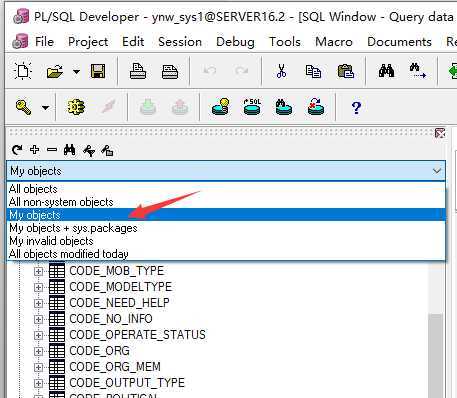The width and height of the screenshot is (457, 398).
Task: Click the Execute gear icon
Action: point(76,107)
